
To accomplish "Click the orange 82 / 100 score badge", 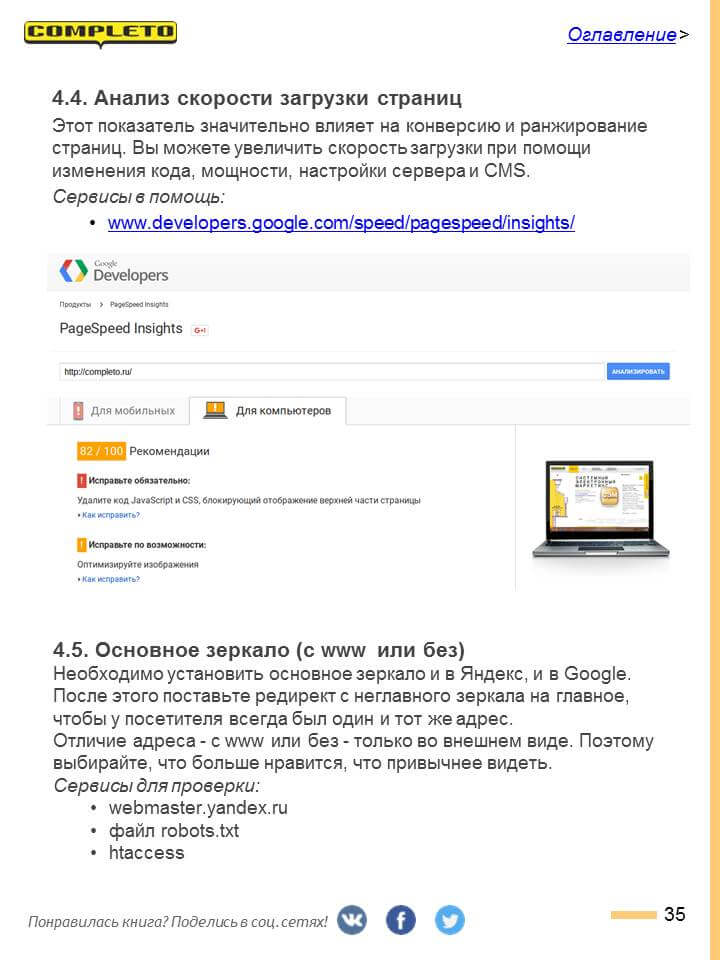I will click(101, 451).
